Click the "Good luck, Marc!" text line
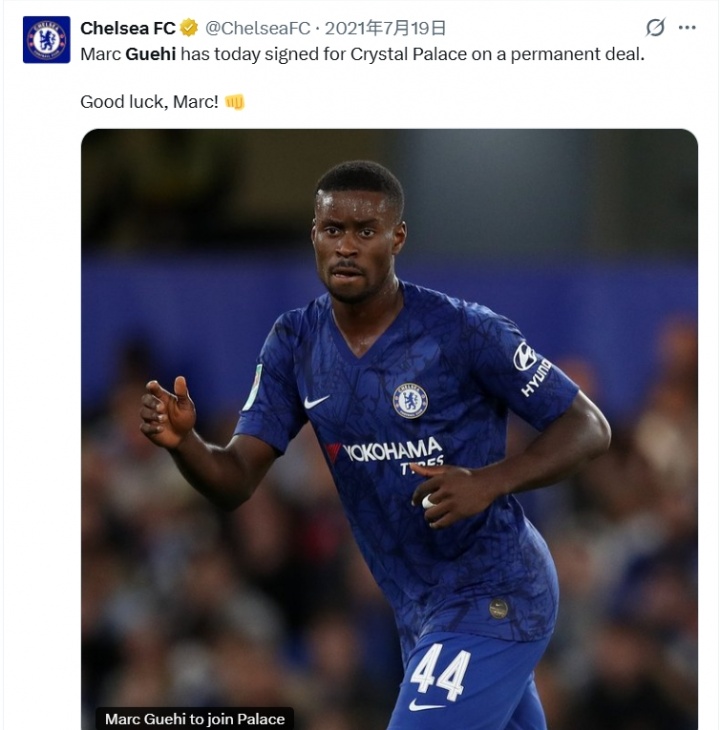 pyautogui.click(x=149, y=102)
